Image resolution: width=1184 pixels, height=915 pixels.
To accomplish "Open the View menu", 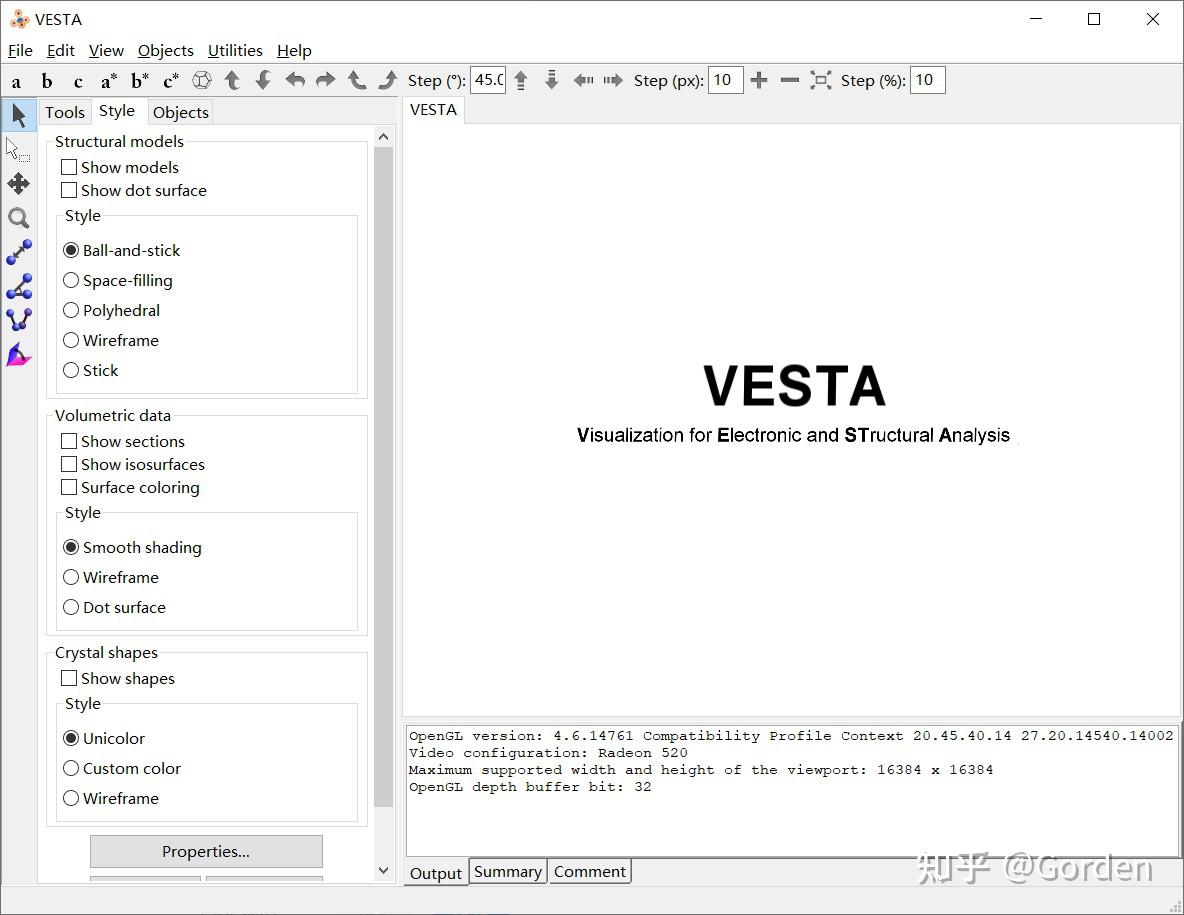I will pyautogui.click(x=106, y=51).
